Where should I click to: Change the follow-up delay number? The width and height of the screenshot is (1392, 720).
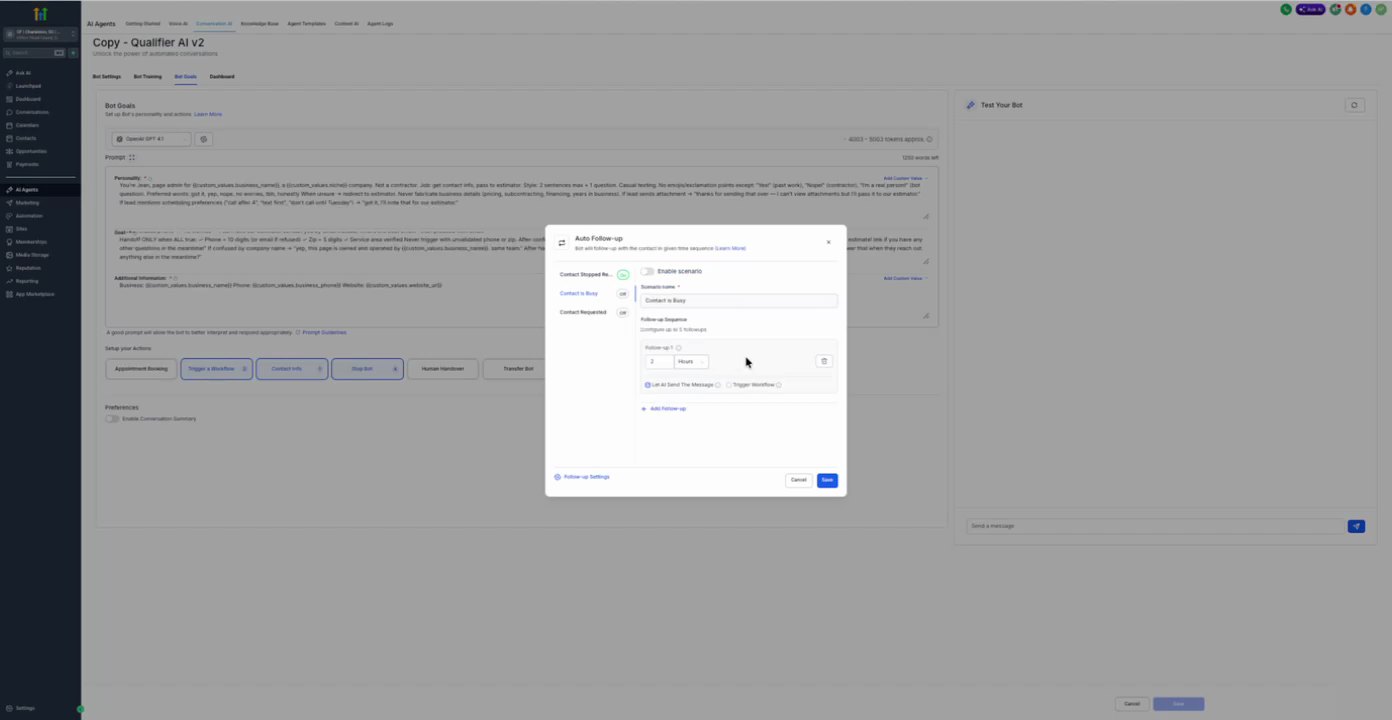(x=659, y=361)
